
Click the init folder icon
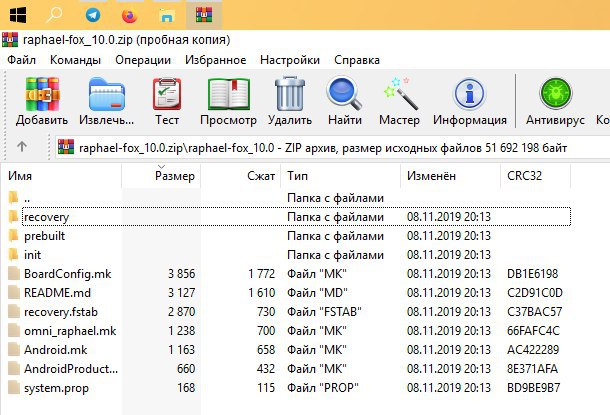coord(13,254)
